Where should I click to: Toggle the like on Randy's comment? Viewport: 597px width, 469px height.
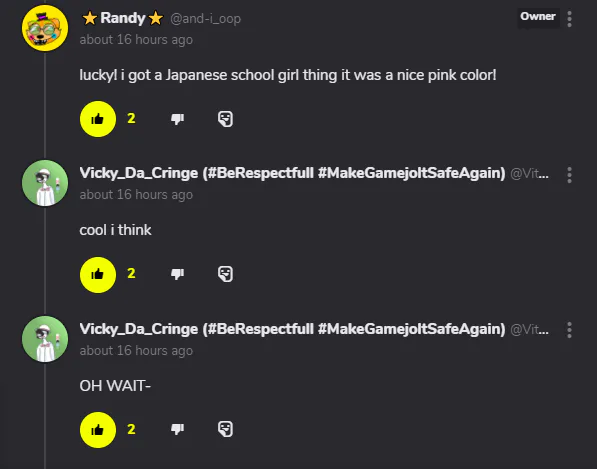[x=98, y=119]
